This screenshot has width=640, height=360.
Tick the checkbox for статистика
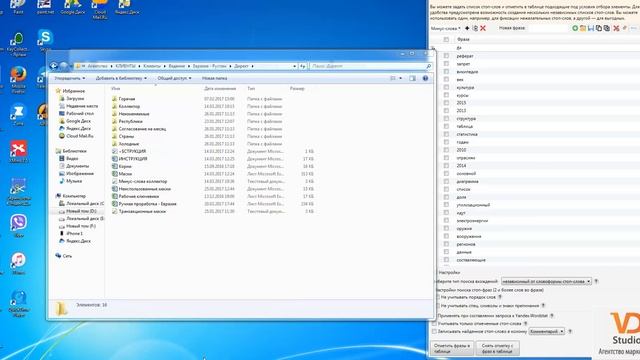click(446, 134)
